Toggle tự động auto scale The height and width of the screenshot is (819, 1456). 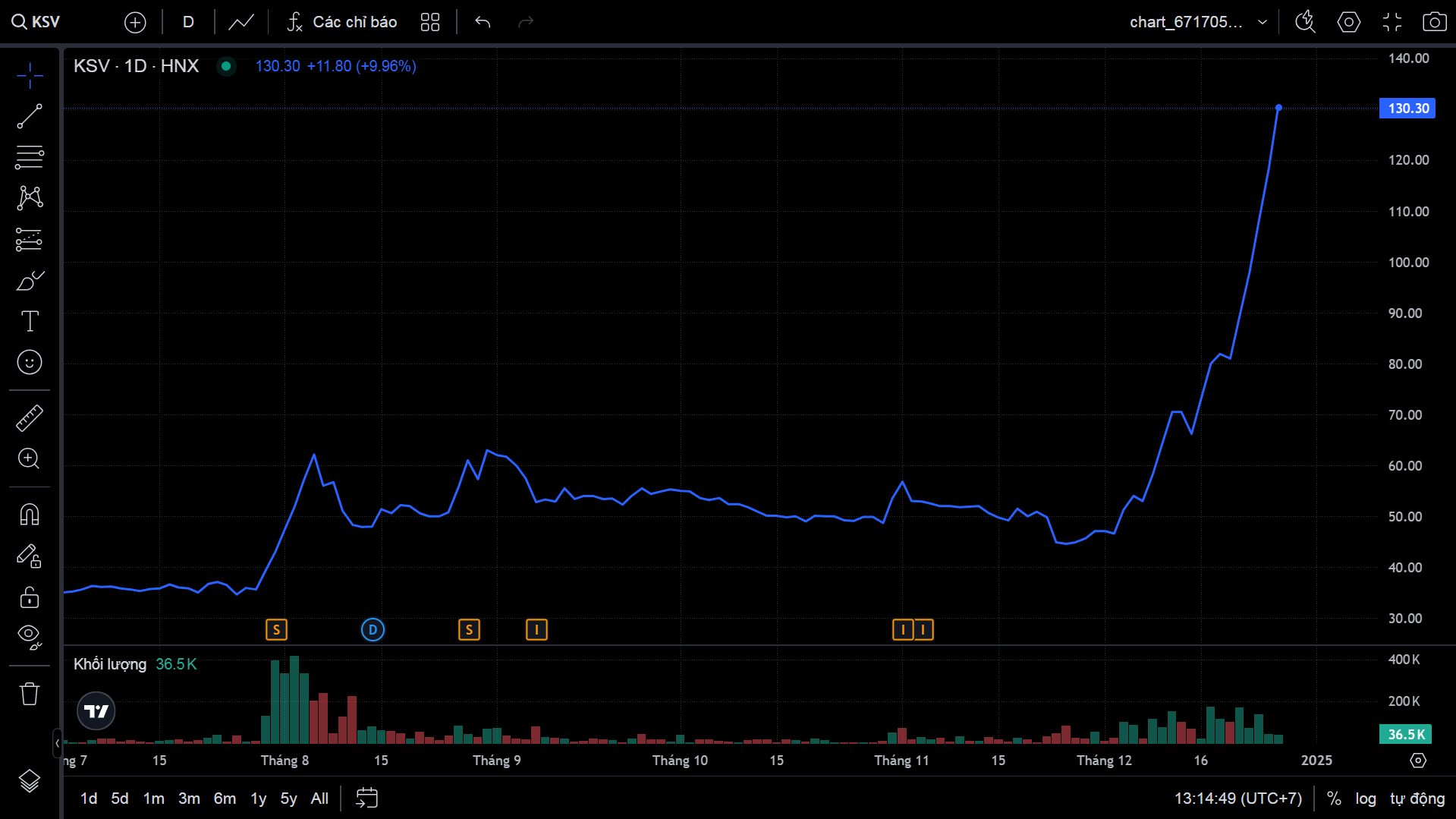(1417, 799)
